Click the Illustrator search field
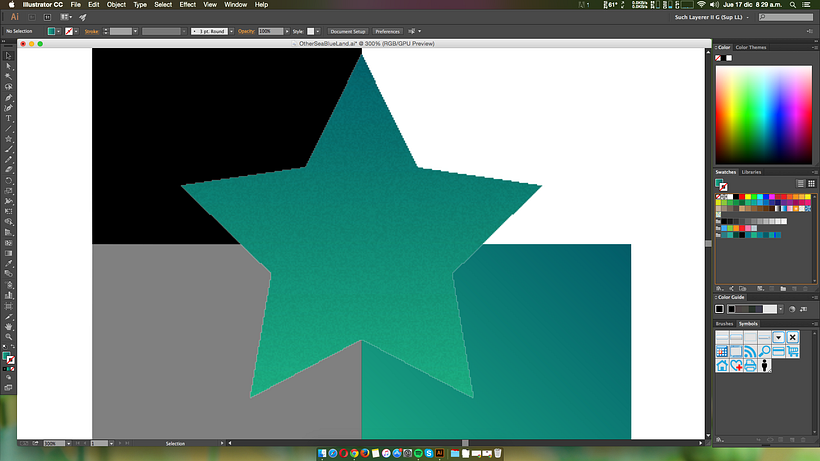The height and width of the screenshot is (461, 820). (x=786, y=17)
